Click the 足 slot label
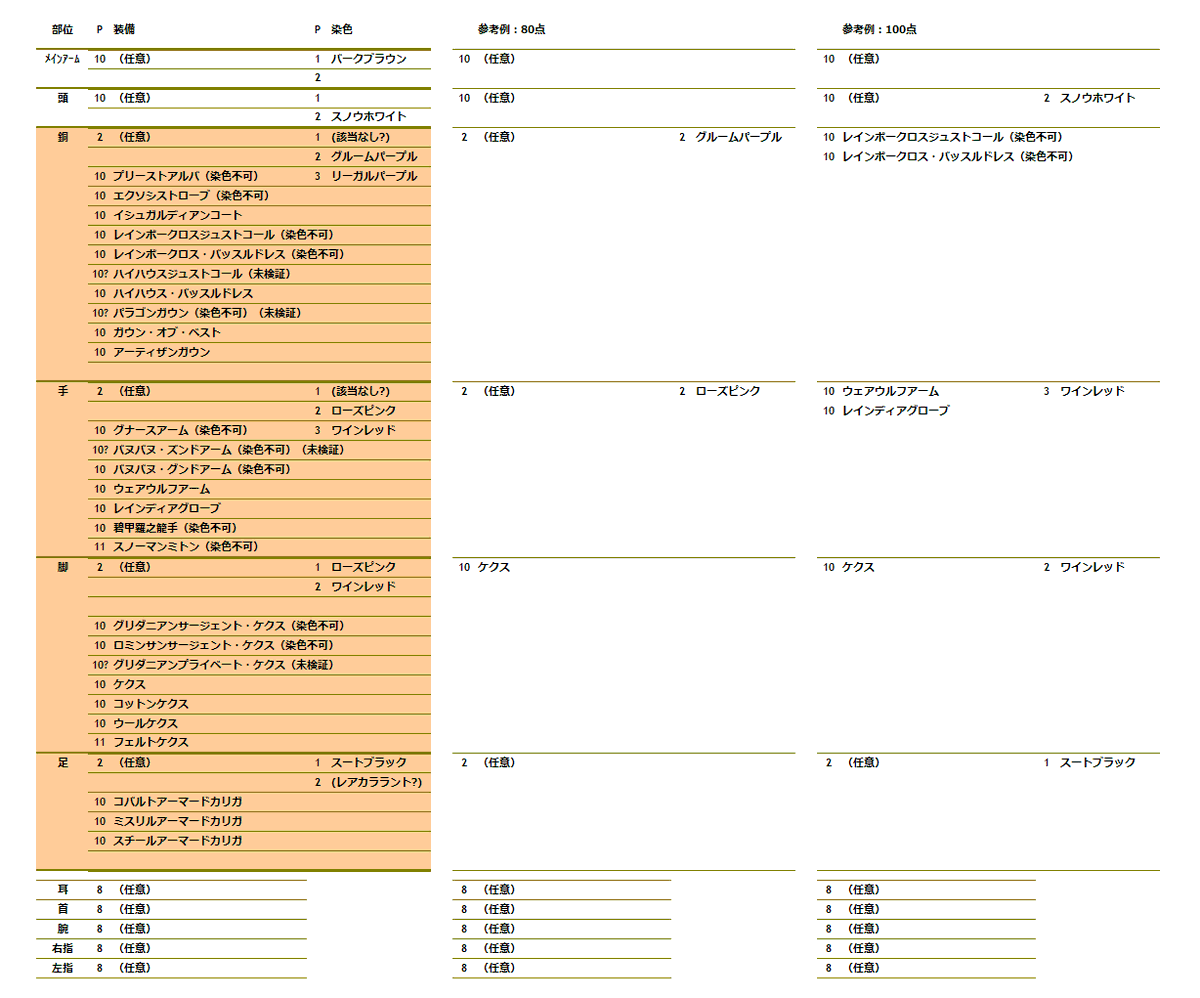This screenshot has height=998, width=1200. tap(62, 762)
